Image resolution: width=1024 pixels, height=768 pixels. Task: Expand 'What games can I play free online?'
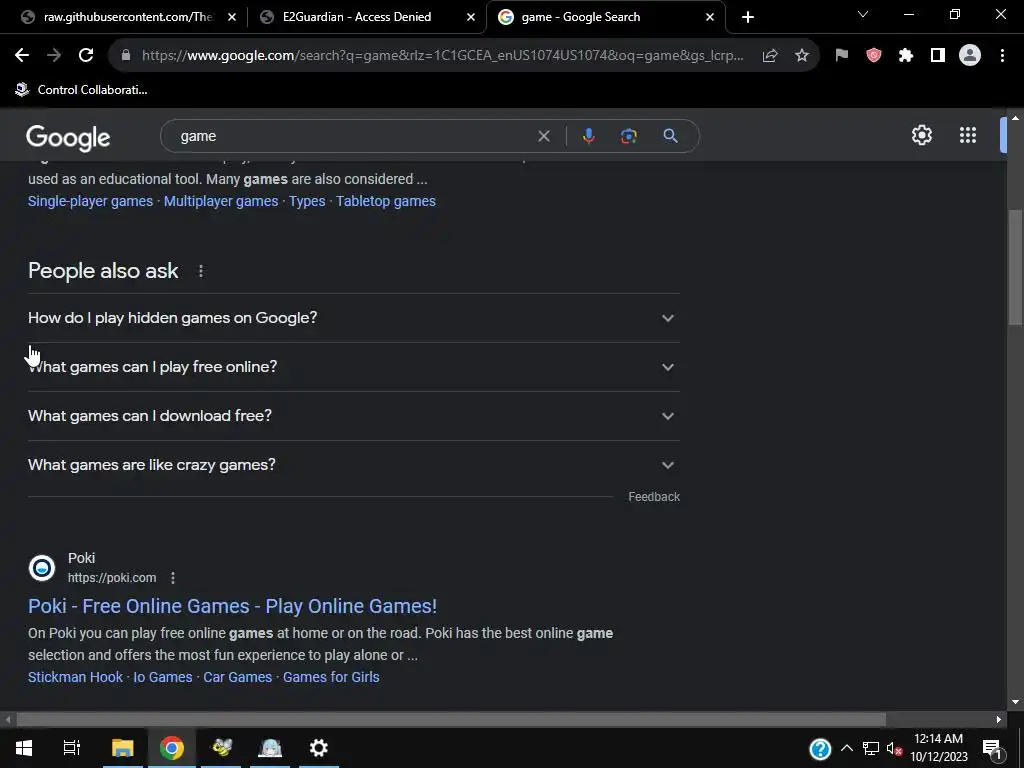(354, 367)
